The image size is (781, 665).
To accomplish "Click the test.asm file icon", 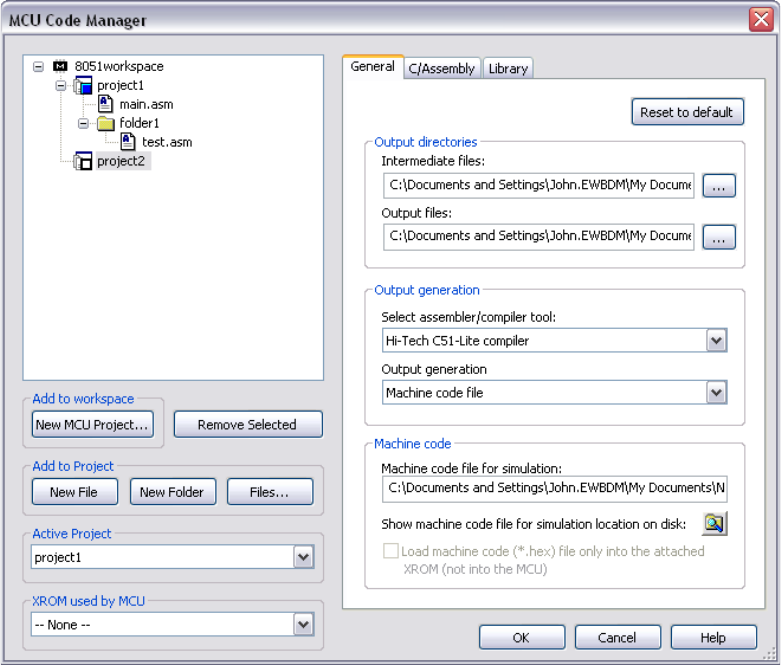I will 128,142.
